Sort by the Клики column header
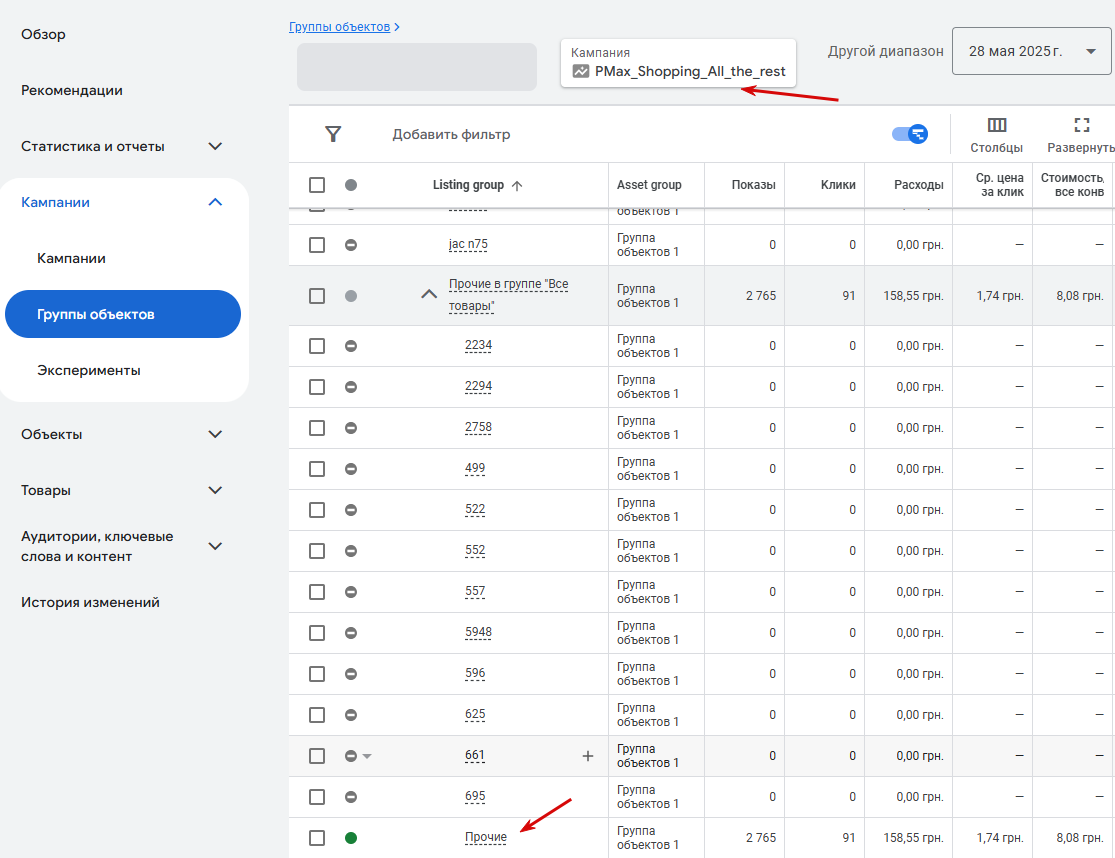 click(838, 185)
